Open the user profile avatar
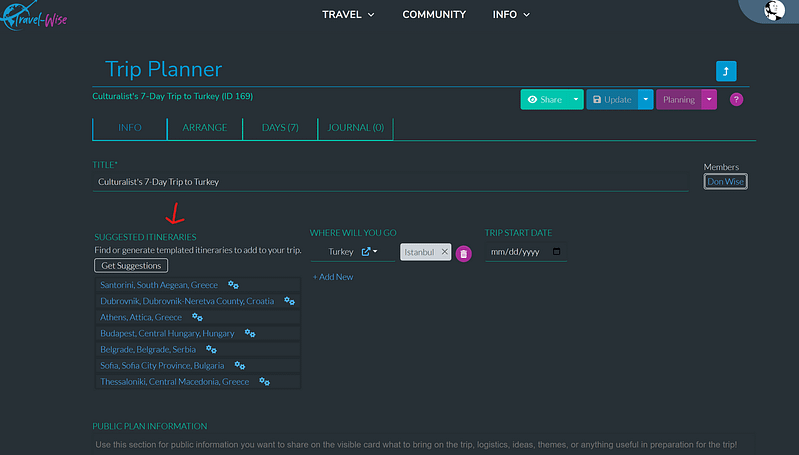The width and height of the screenshot is (799, 455). click(x=774, y=10)
